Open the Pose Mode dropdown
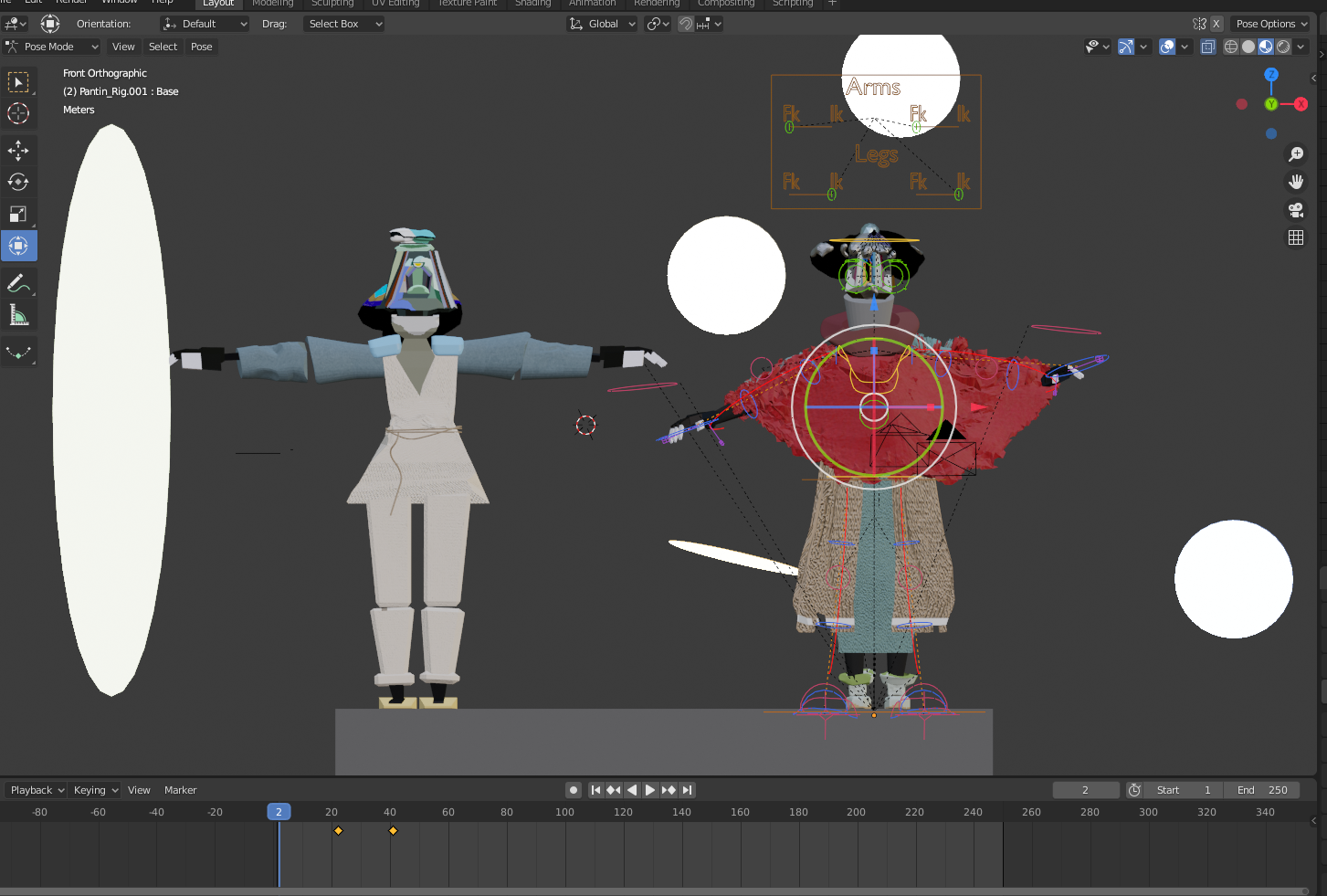This screenshot has height=896, width=1327. 53,47
